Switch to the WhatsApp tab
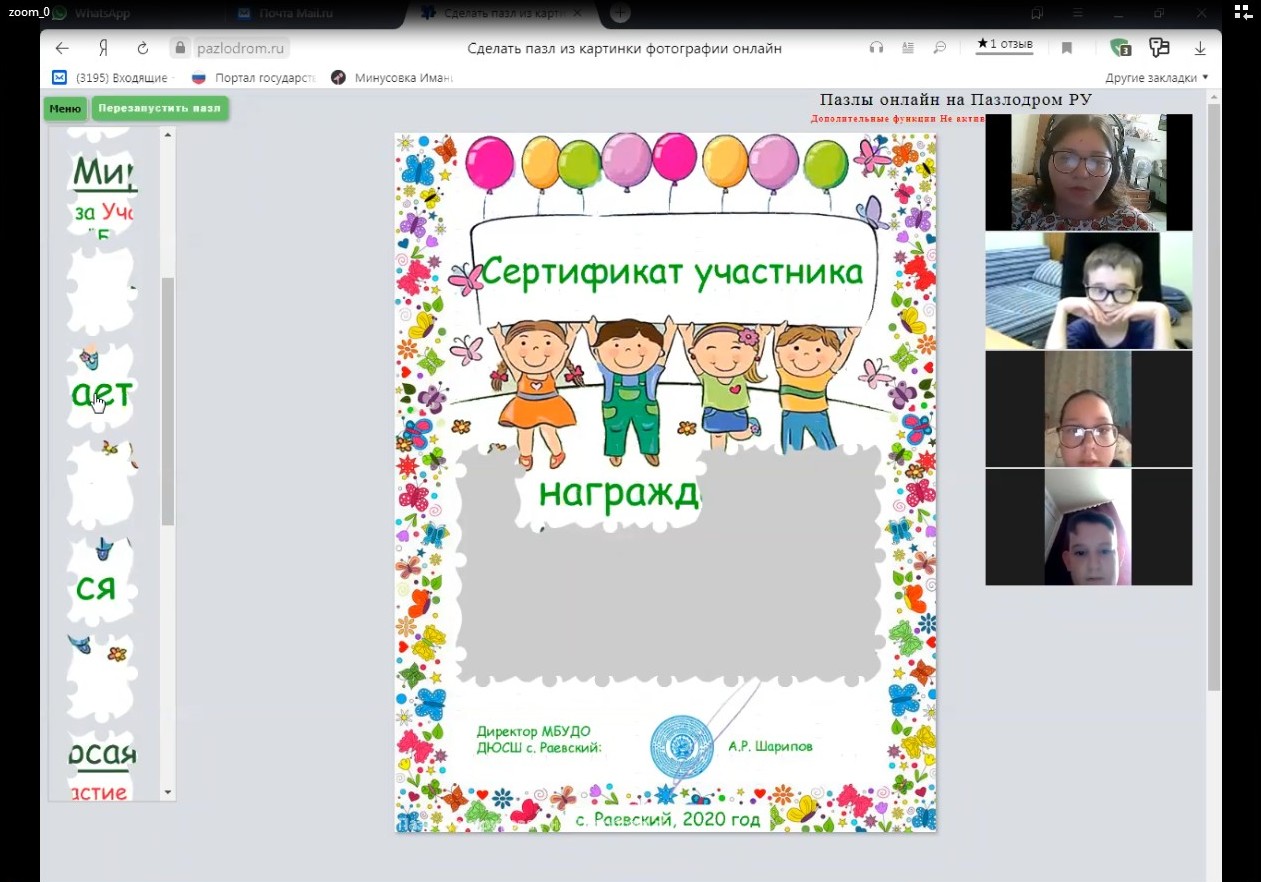1261x882 pixels. (101, 13)
